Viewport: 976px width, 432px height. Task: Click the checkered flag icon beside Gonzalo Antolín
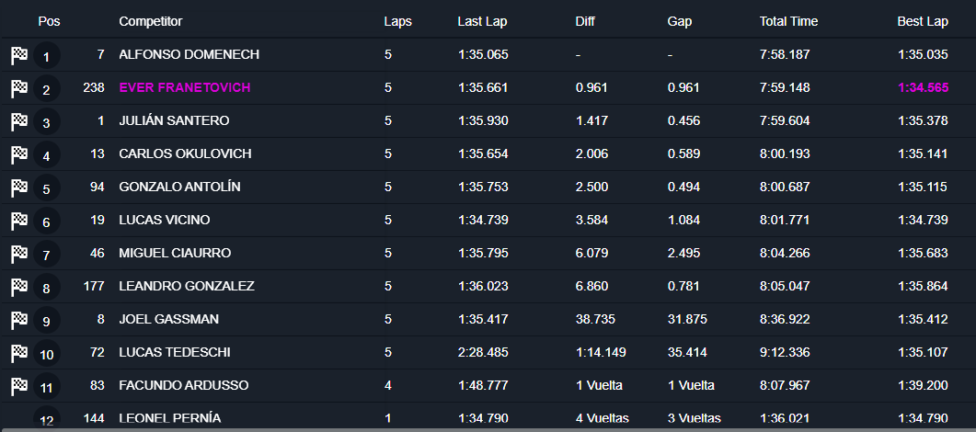click(x=19, y=188)
